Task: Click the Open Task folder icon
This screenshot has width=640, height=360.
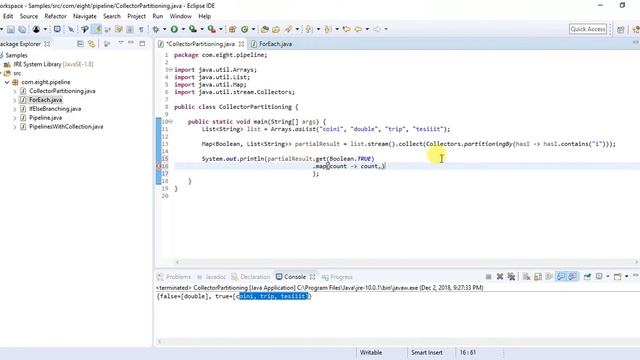Action: tap(276, 29)
